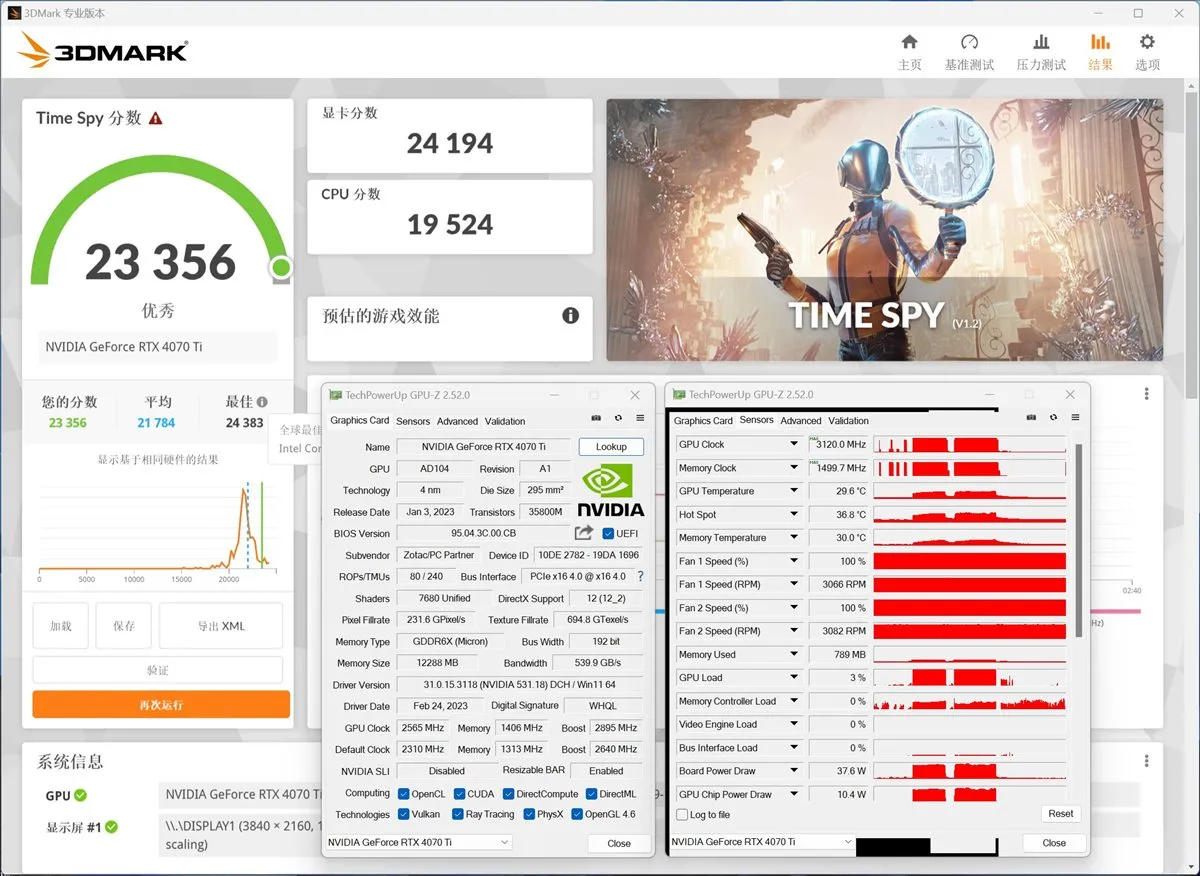Open the Fan 1 Speed (RPM) dropdown arrow
Image resolution: width=1200 pixels, height=876 pixels.
point(794,584)
